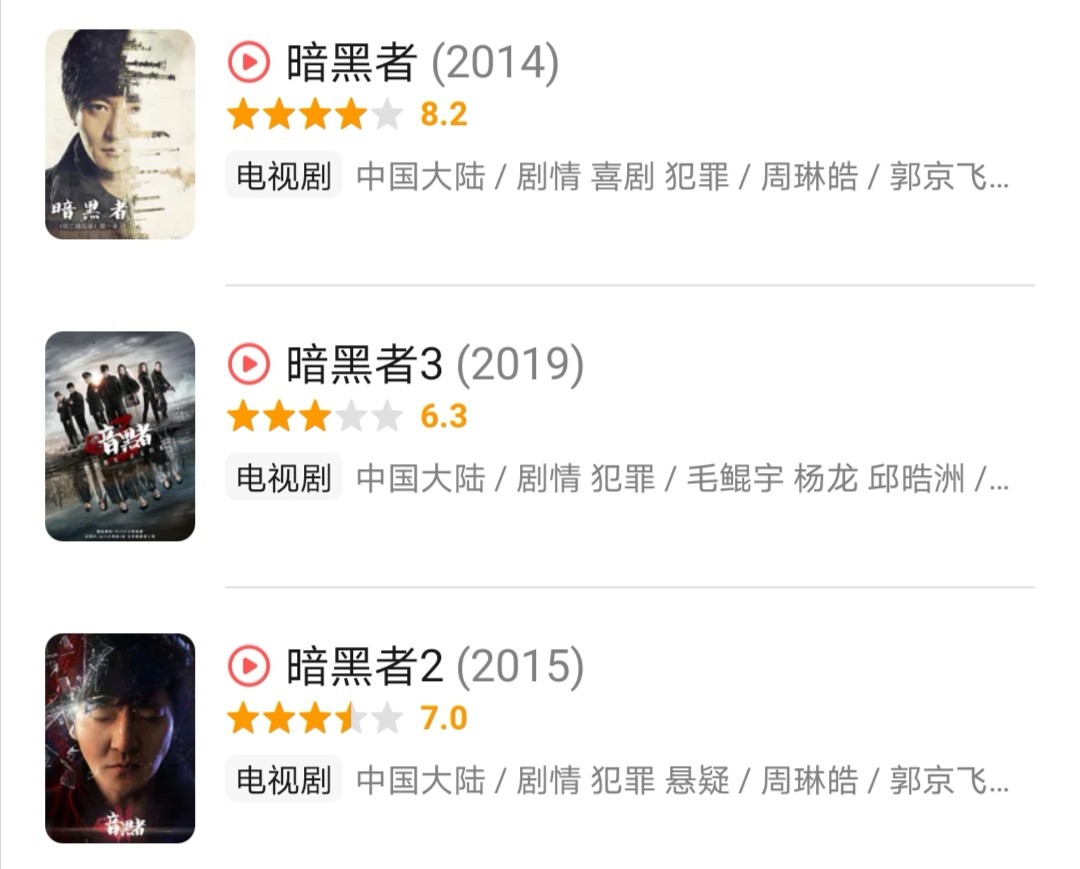This screenshot has width=1080, height=869.
Task: Click the 剧情 犯罪 悬疑 description line
Action: (x=682, y=781)
